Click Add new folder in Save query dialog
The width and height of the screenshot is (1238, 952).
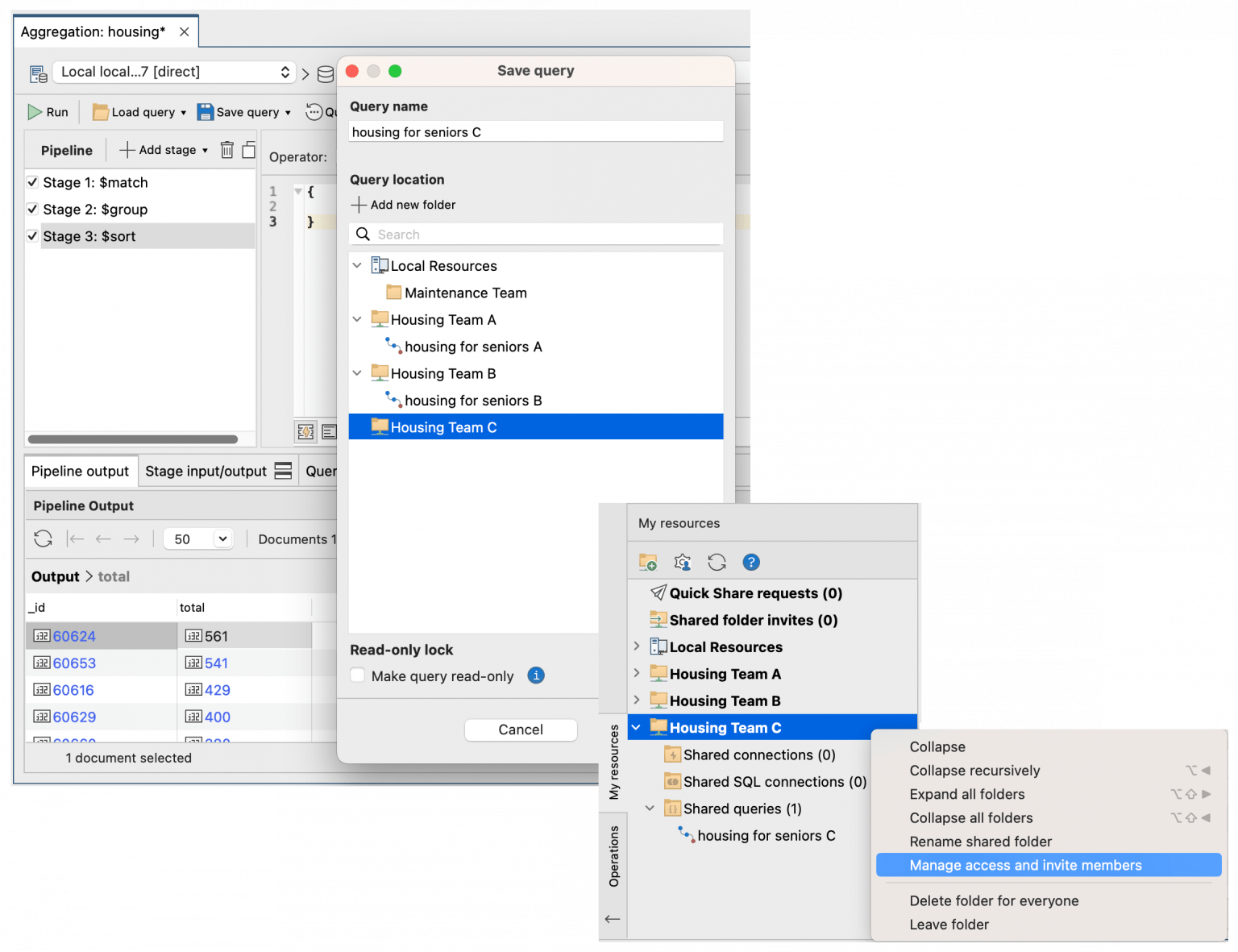tap(403, 205)
